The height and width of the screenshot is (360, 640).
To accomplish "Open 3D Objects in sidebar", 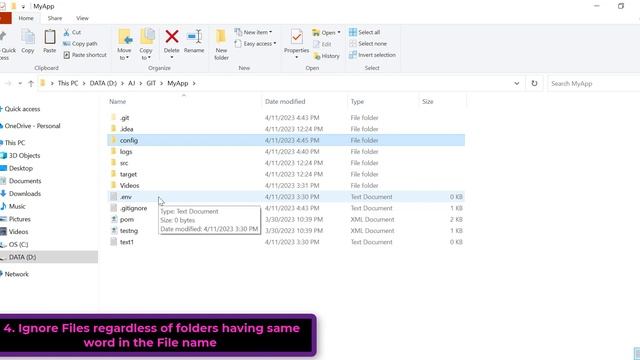I will [x=24, y=156].
